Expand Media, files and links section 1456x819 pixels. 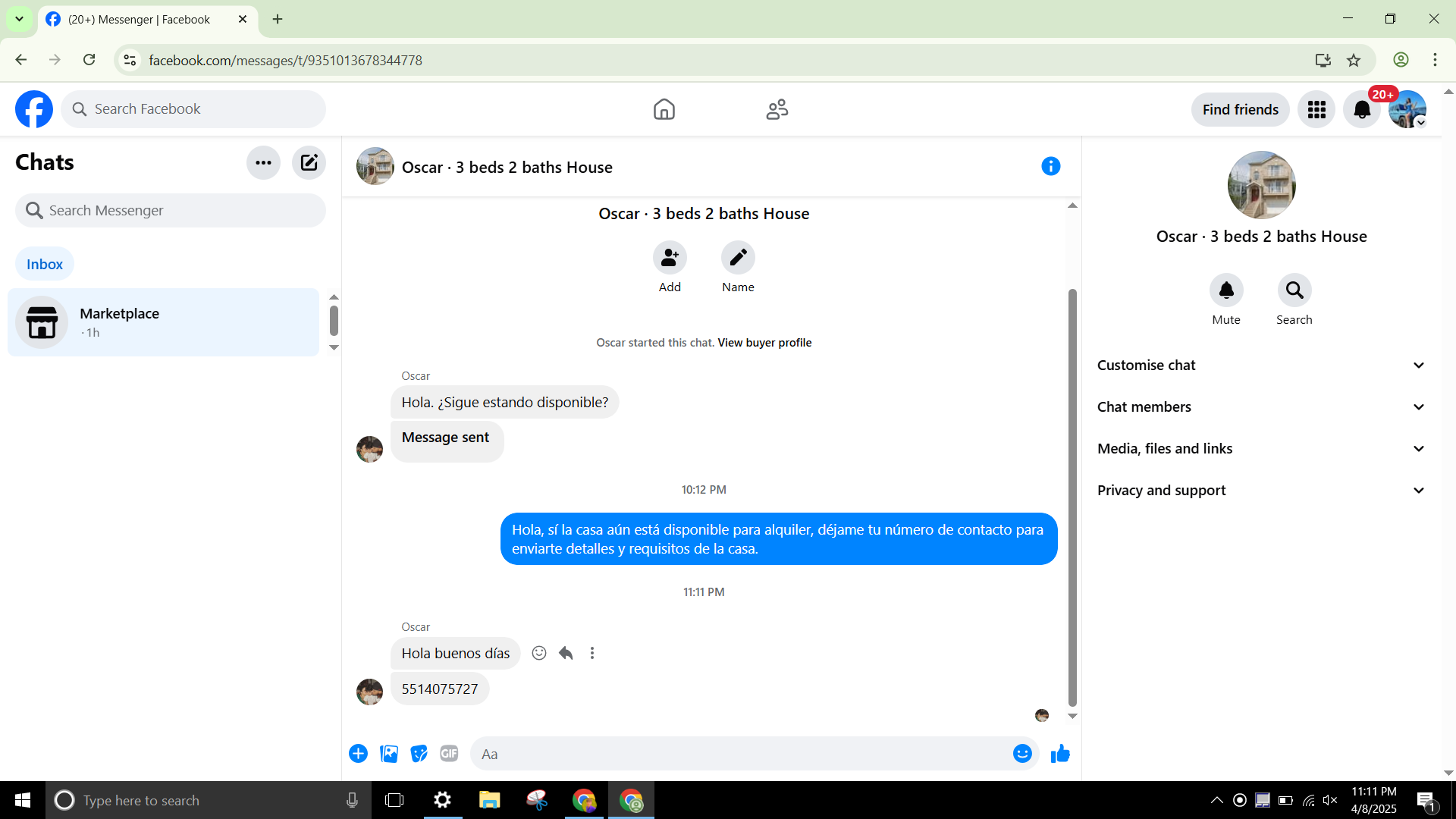(1261, 448)
